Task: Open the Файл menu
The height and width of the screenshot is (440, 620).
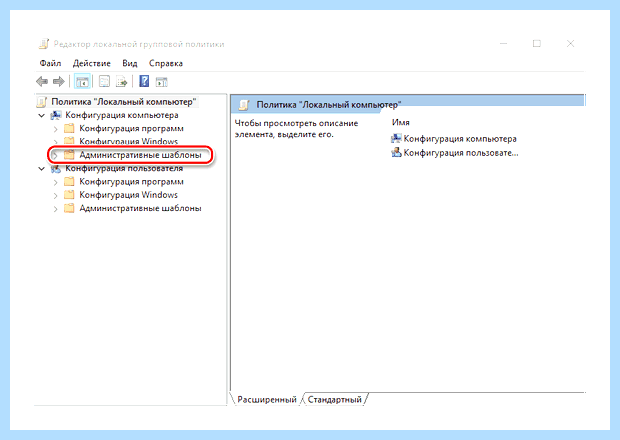Action: click(50, 63)
